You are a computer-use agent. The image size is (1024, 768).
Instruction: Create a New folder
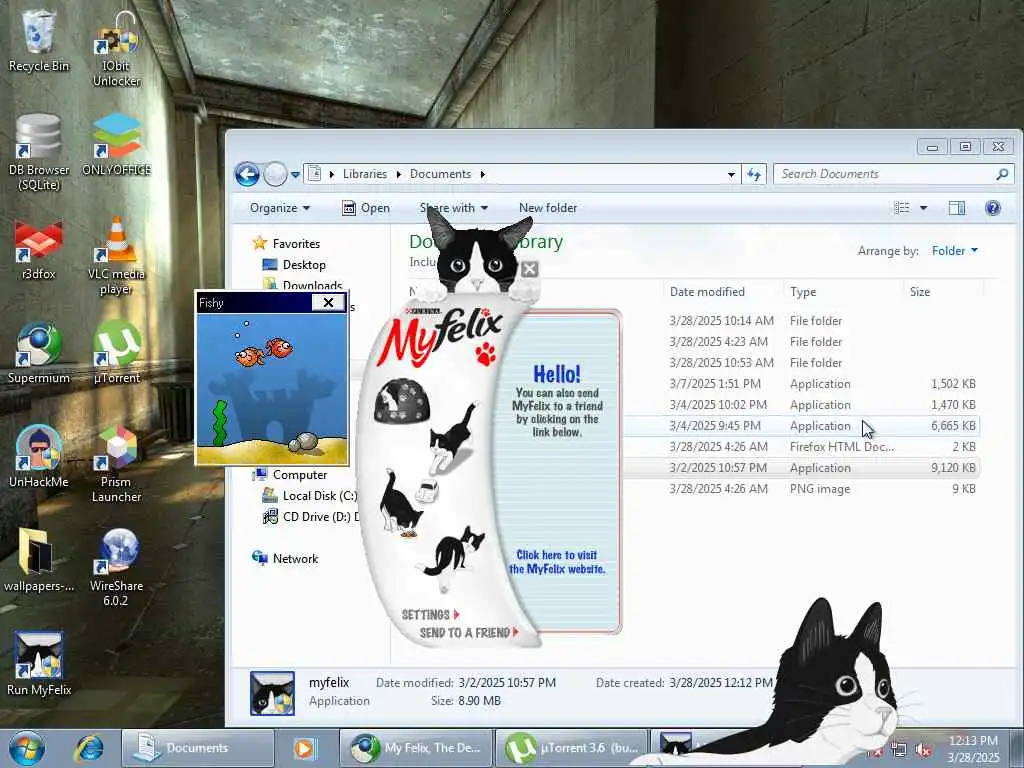click(548, 208)
